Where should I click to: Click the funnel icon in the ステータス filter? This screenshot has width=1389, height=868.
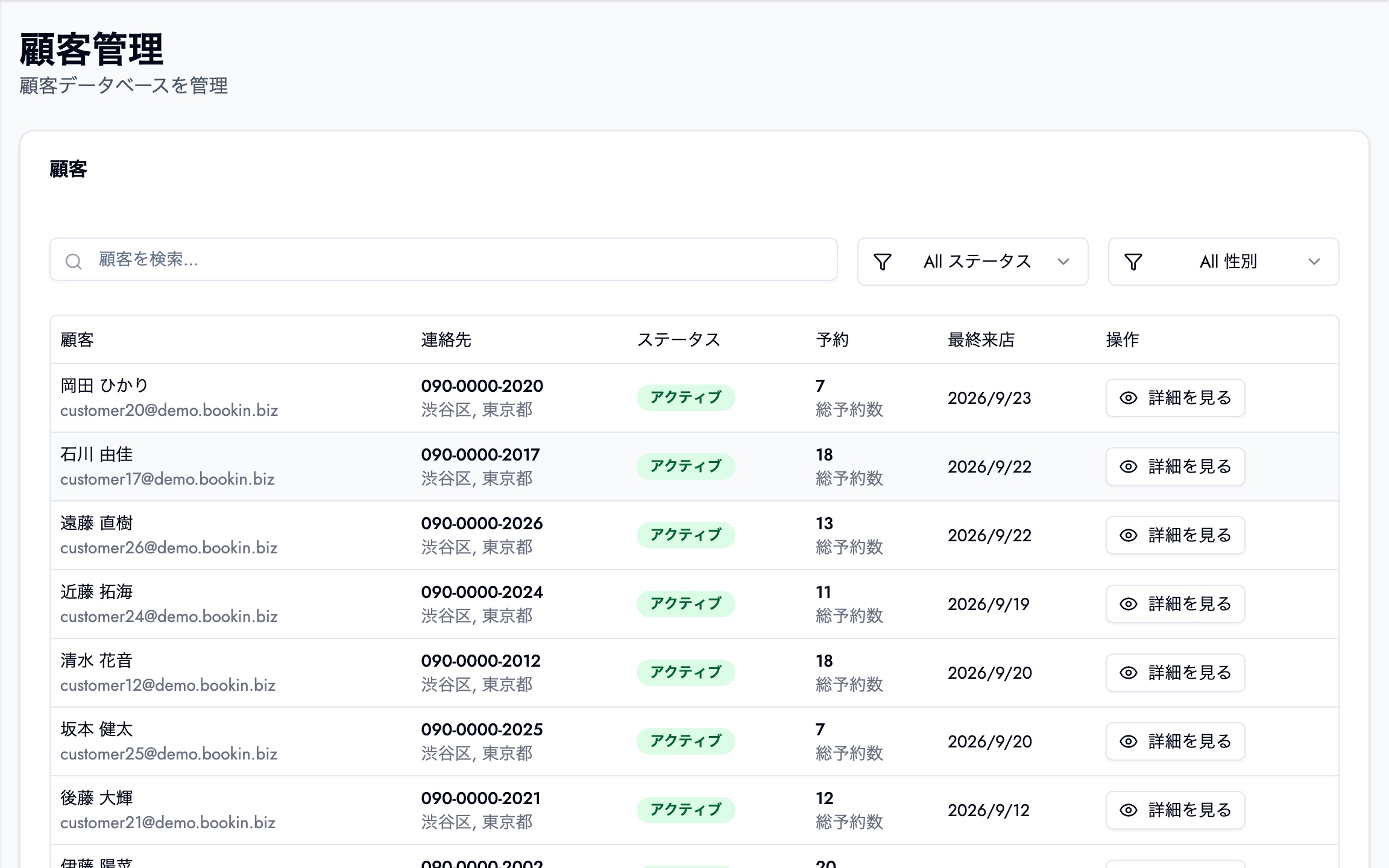883,262
